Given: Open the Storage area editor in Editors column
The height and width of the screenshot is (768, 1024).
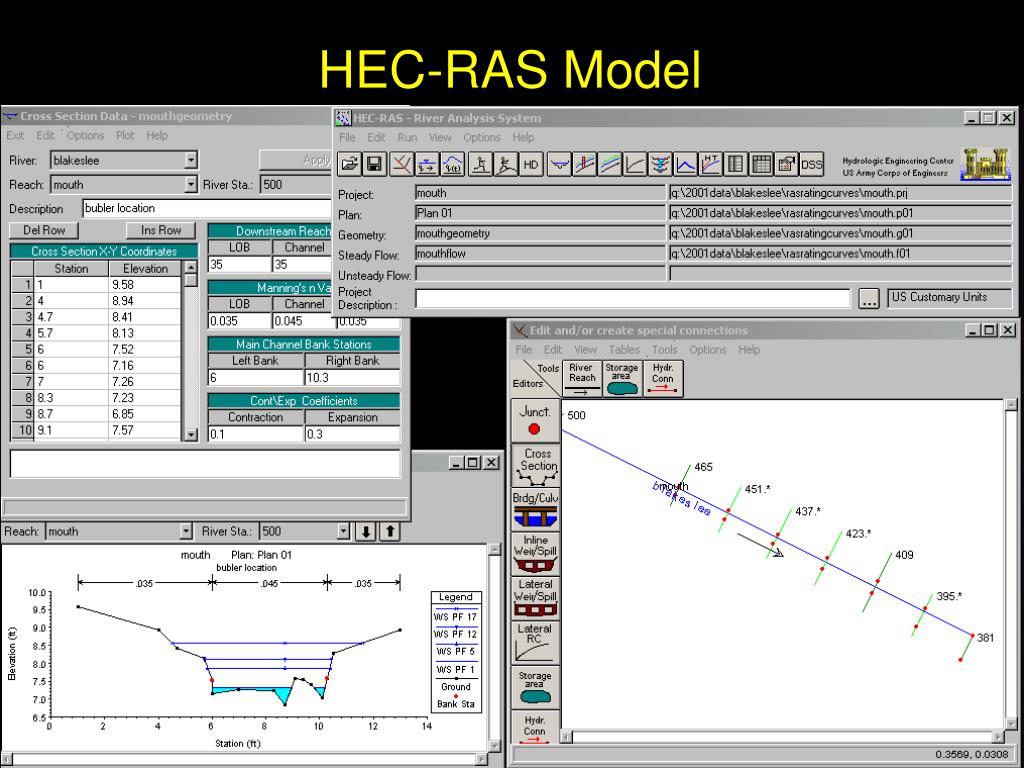Looking at the screenshot, I should [x=535, y=687].
